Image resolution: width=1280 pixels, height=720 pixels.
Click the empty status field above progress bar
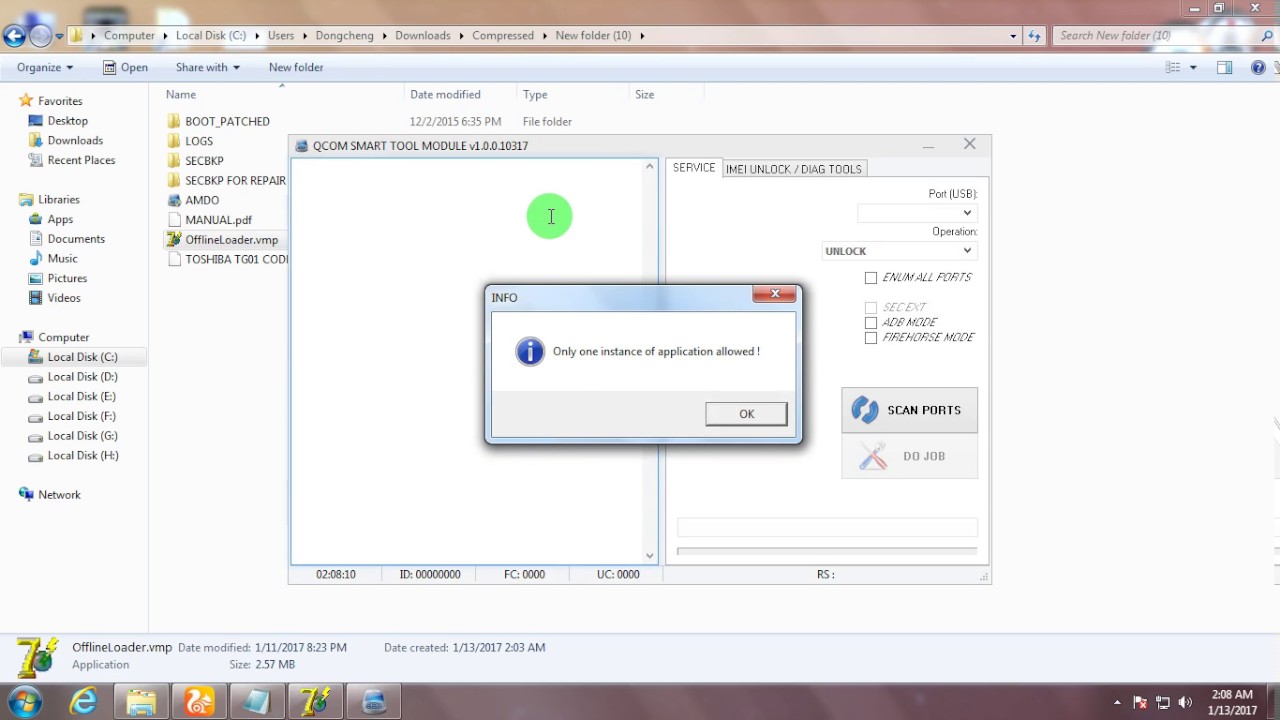point(827,528)
